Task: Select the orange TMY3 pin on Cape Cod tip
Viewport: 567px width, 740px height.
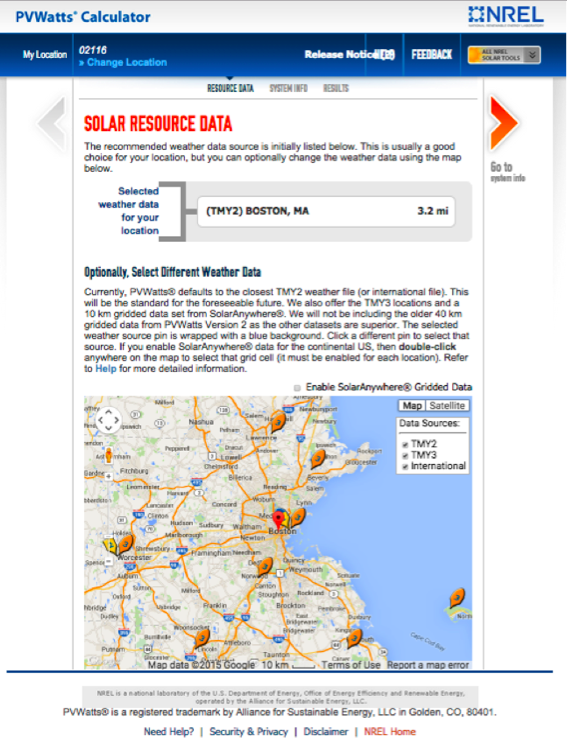Action: [457, 597]
